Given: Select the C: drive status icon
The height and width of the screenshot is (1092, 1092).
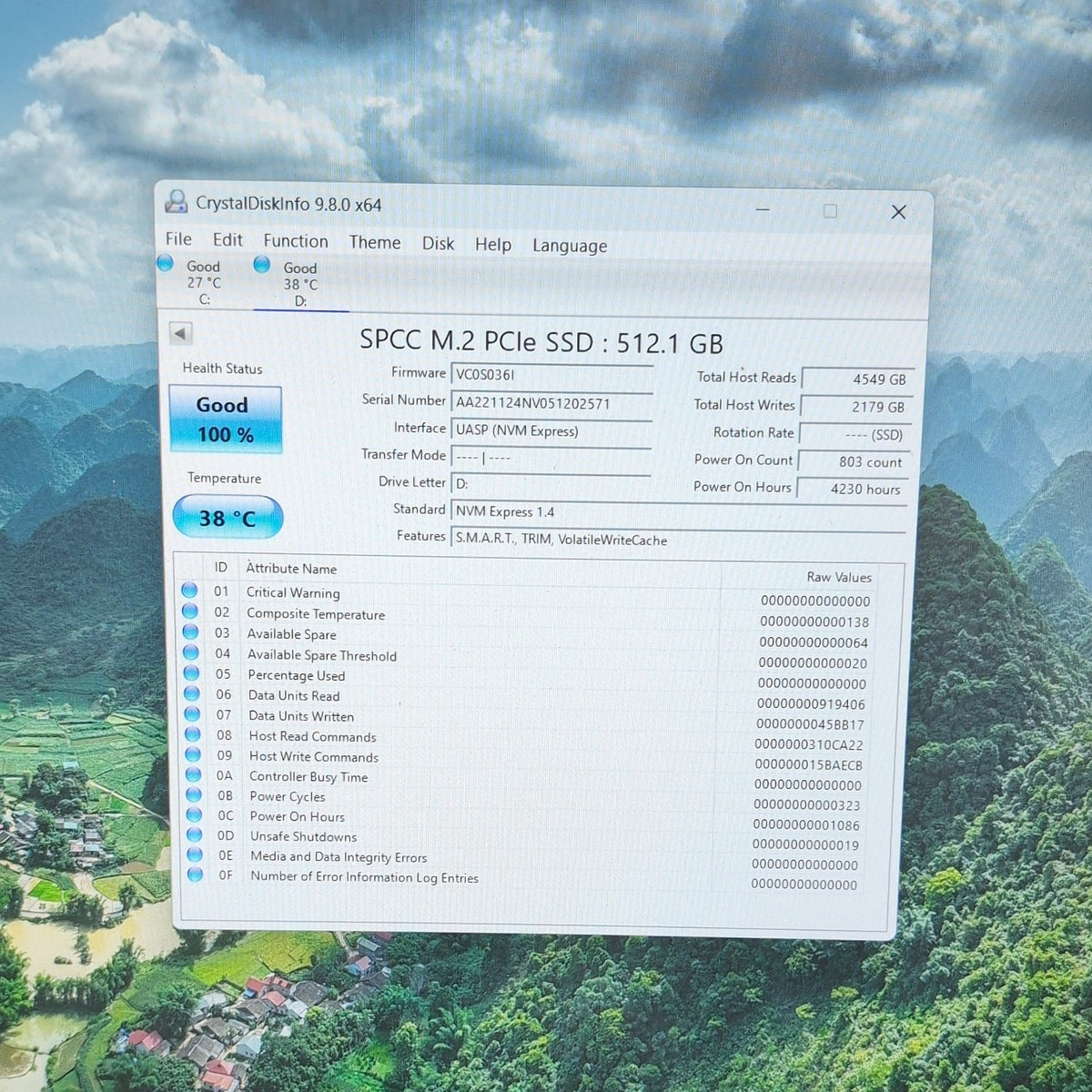Looking at the screenshot, I should coord(165,263).
